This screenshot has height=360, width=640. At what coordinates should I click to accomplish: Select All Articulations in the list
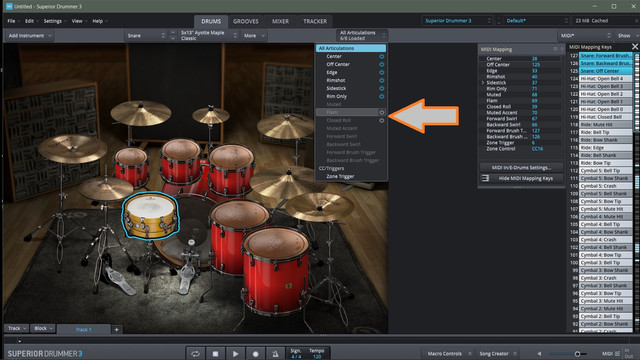point(351,48)
